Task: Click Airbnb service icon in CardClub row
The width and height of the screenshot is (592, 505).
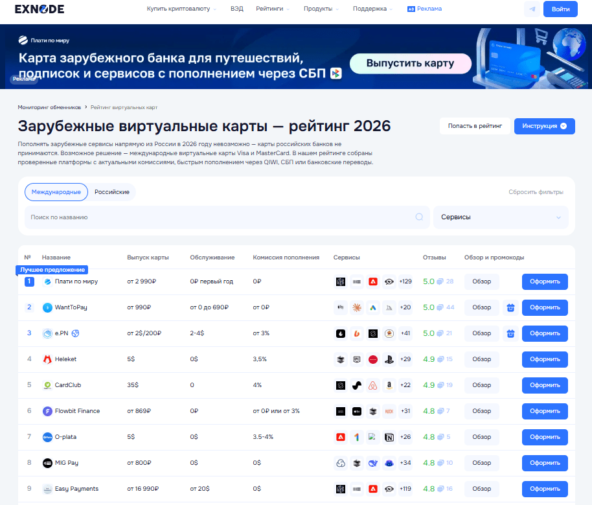Action: [x=373, y=385]
